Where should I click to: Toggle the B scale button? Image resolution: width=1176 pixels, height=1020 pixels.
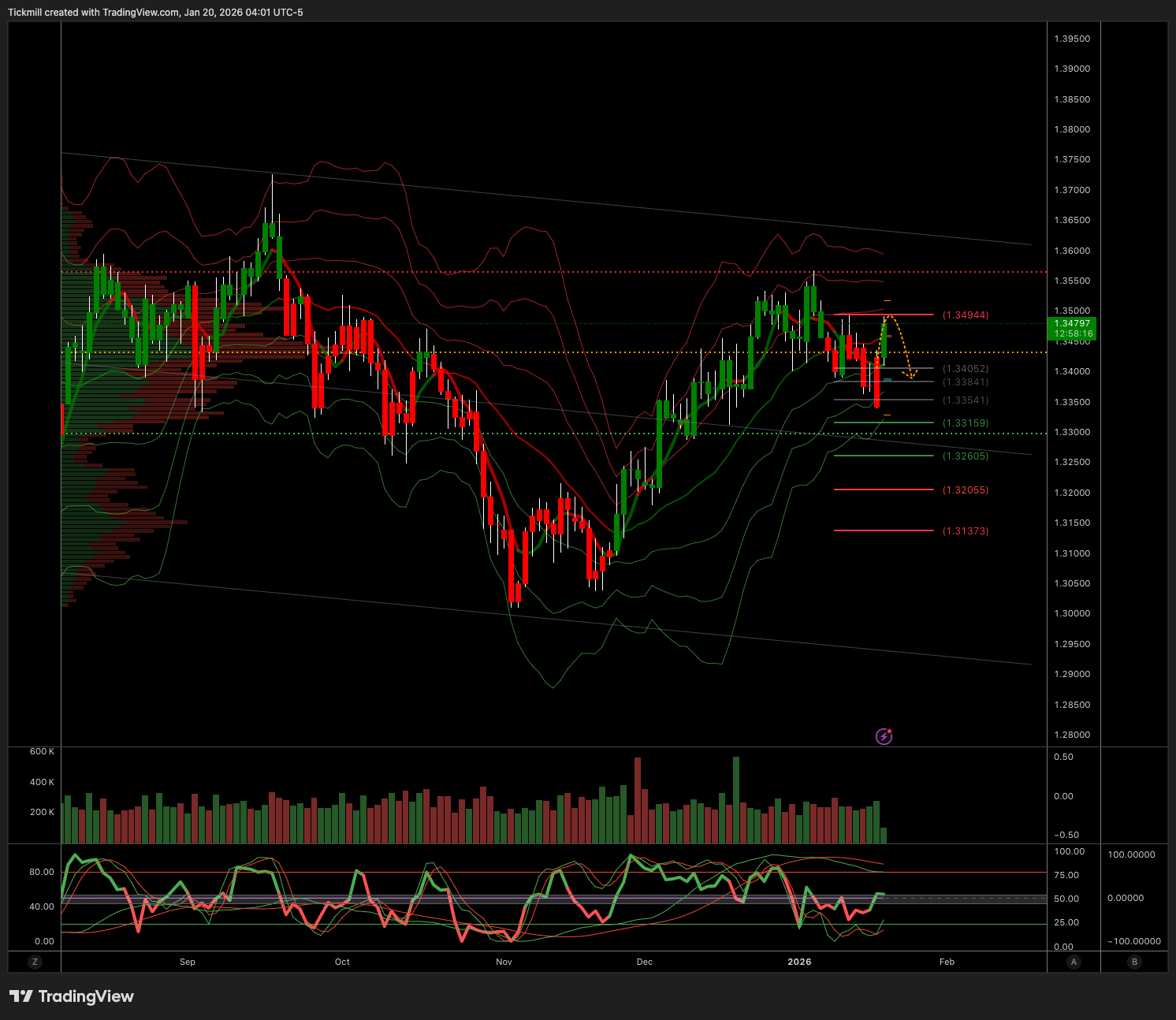[1134, 962]
